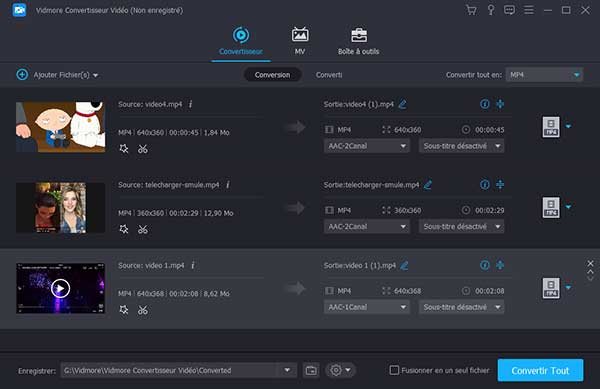The height and width of the screenshot is (389, 600).
Task: Open the Boîte à outils tab
Action: 359,41
